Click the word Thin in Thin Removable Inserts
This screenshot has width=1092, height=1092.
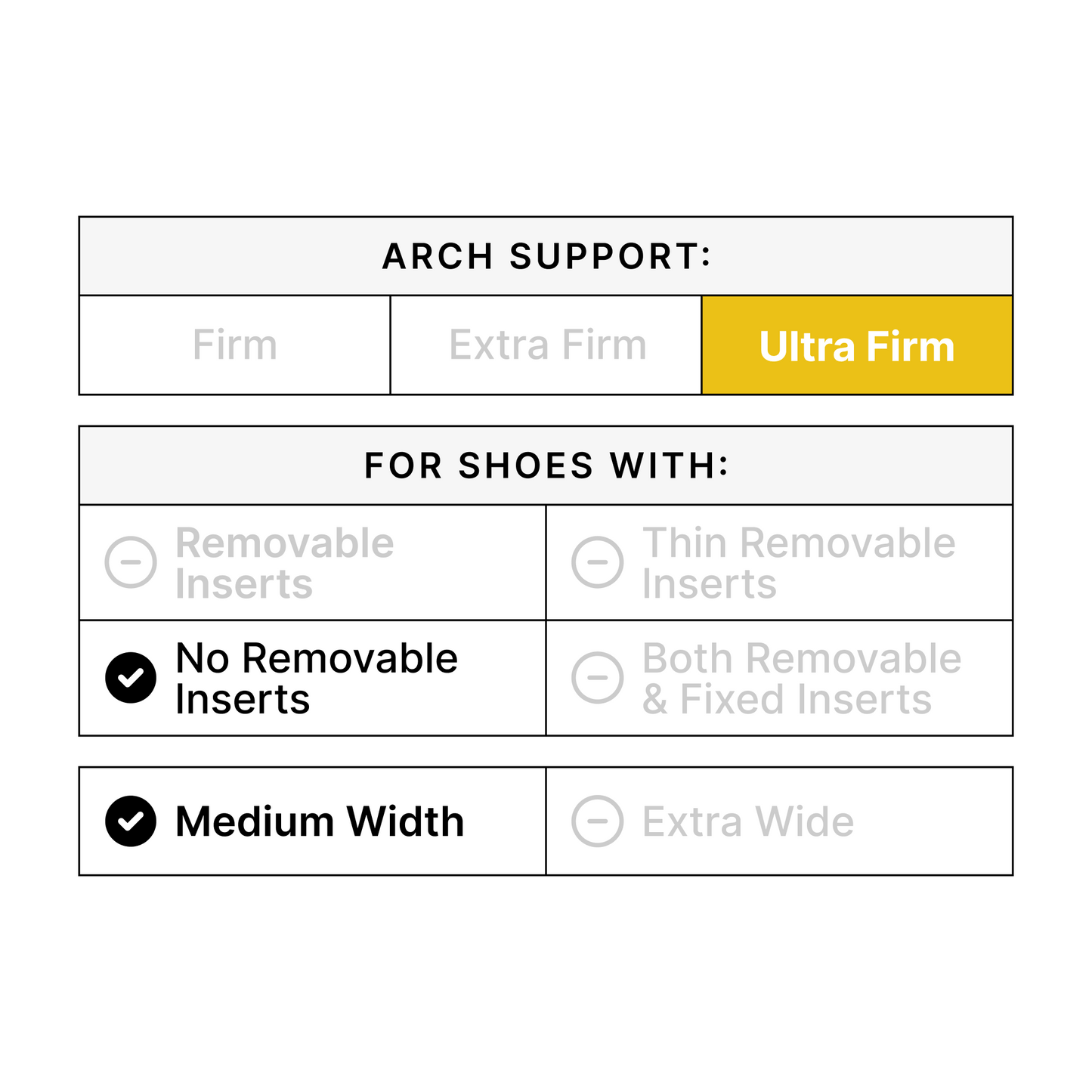pyautogui.click(x=685, y=543)
